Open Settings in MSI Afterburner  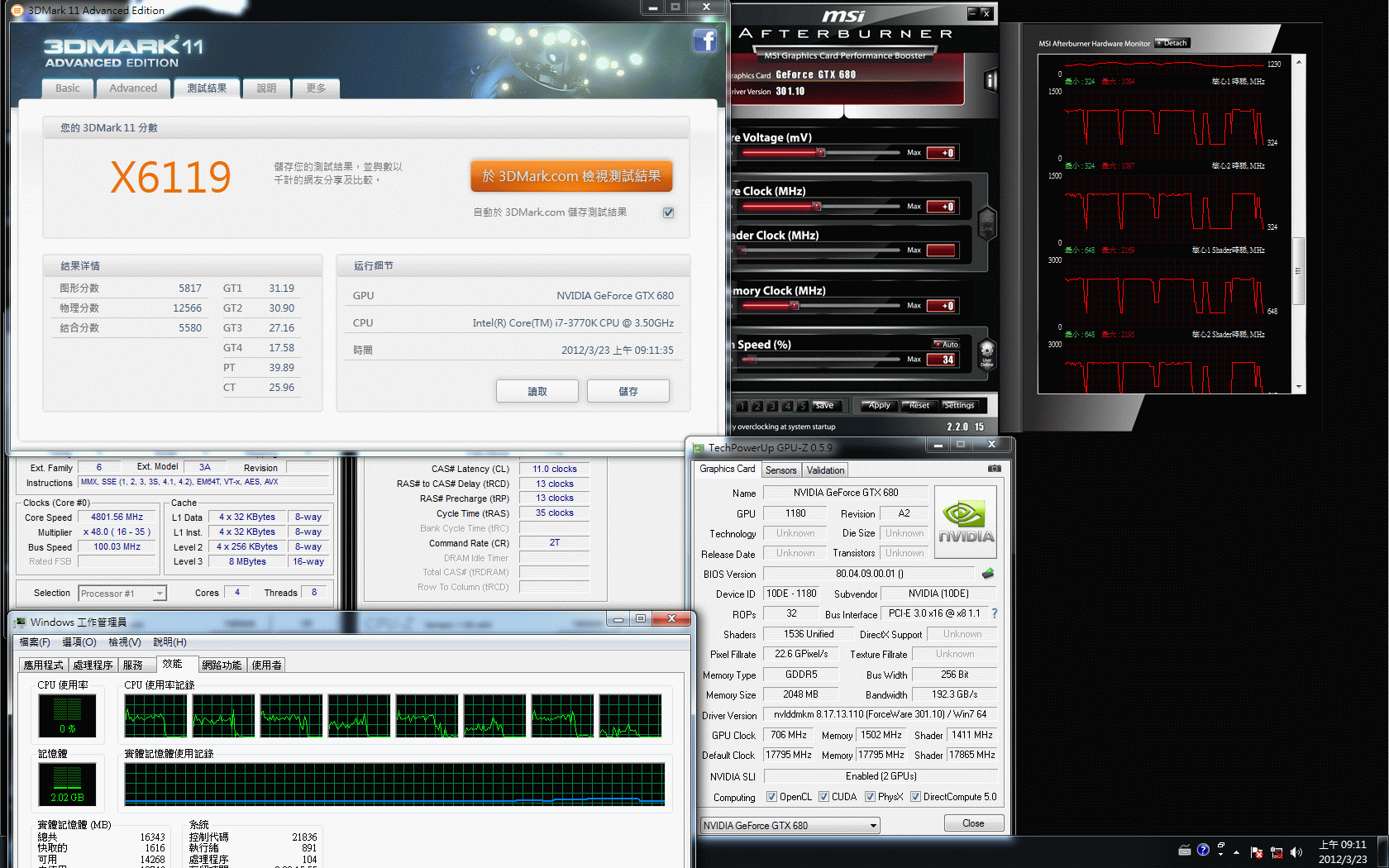tap(959, 406)
